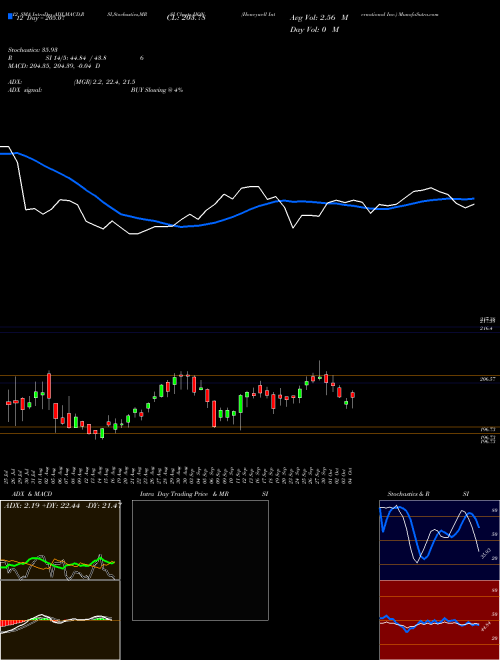This screenshot has height=660, width=500.
Task: Click the last red candlestick on the chart
Action: pos(353,395)
